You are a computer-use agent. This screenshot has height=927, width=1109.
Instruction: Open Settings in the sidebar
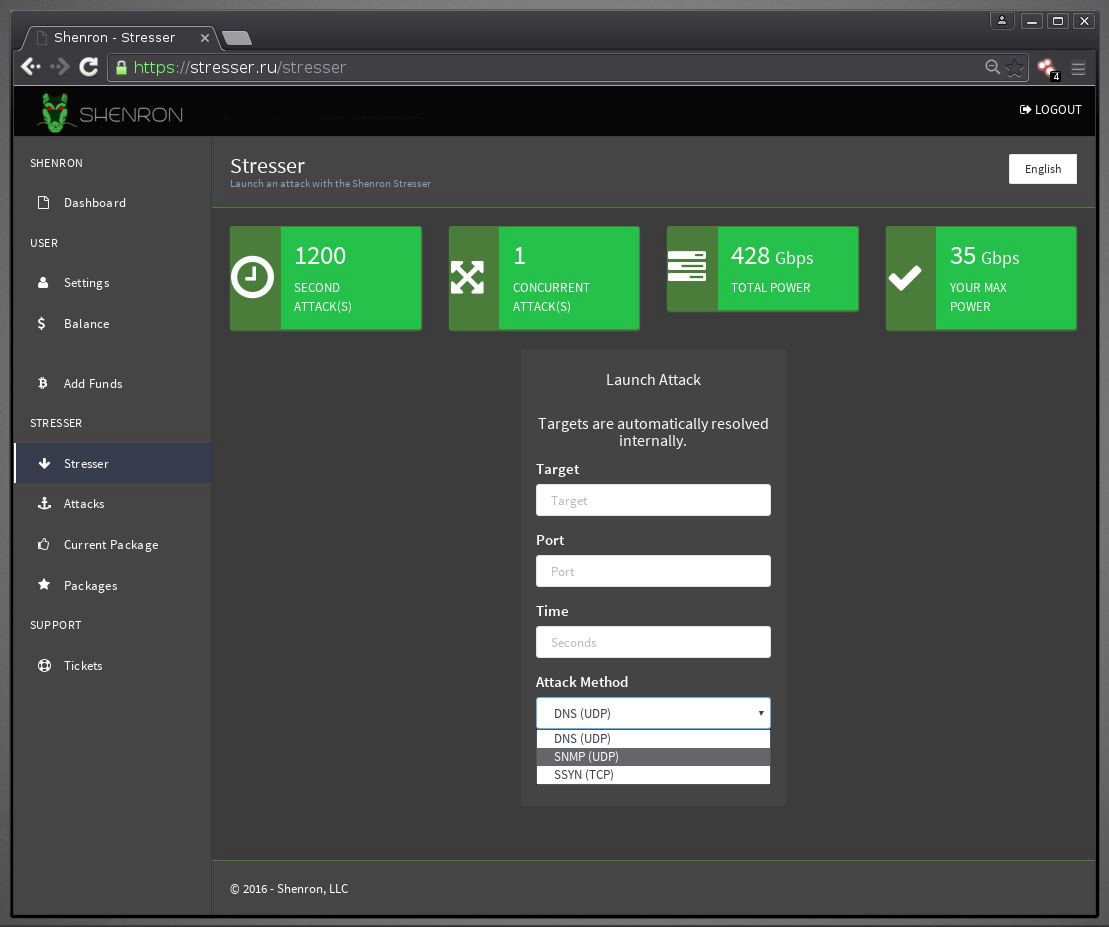click(113, 283)
